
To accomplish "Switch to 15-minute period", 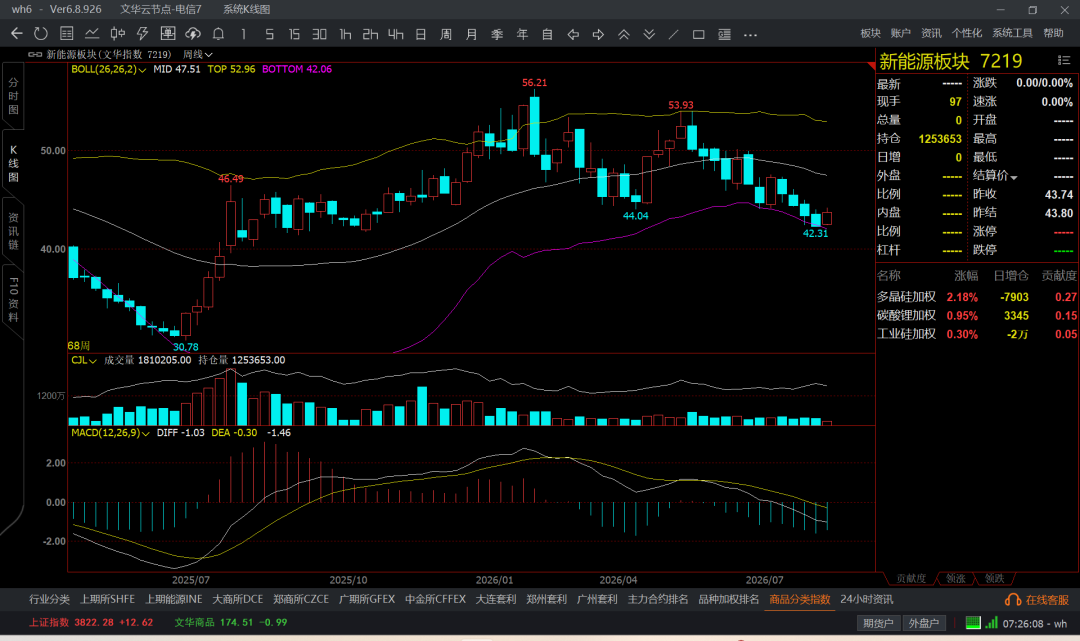I will [294, 34].
